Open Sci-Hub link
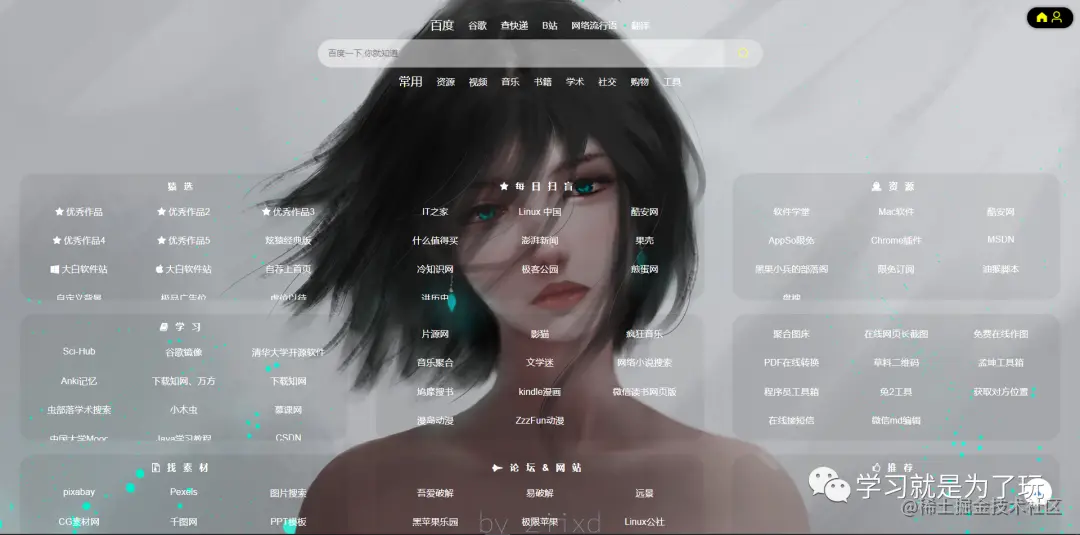The width and height of the screenshot is (1080, 535). 79,351
